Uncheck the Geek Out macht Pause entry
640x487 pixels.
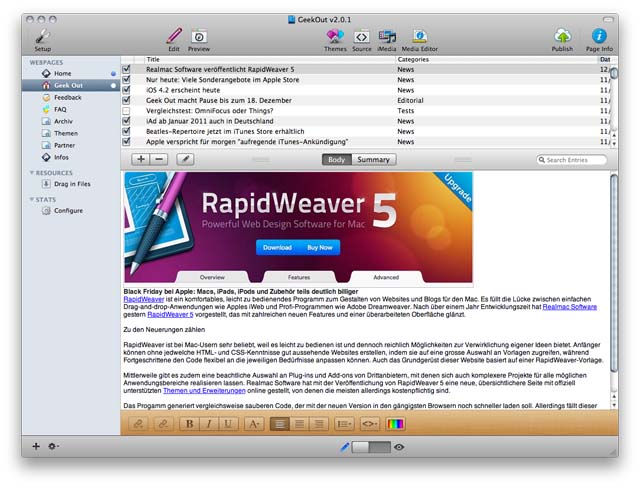click(x=127, y=100)
